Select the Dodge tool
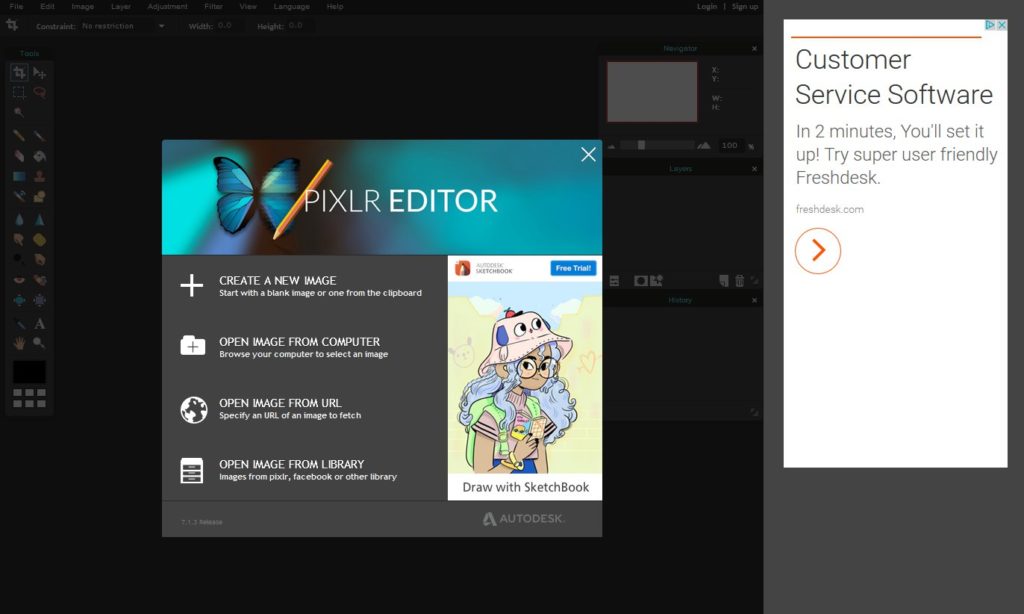 [19, 259]
